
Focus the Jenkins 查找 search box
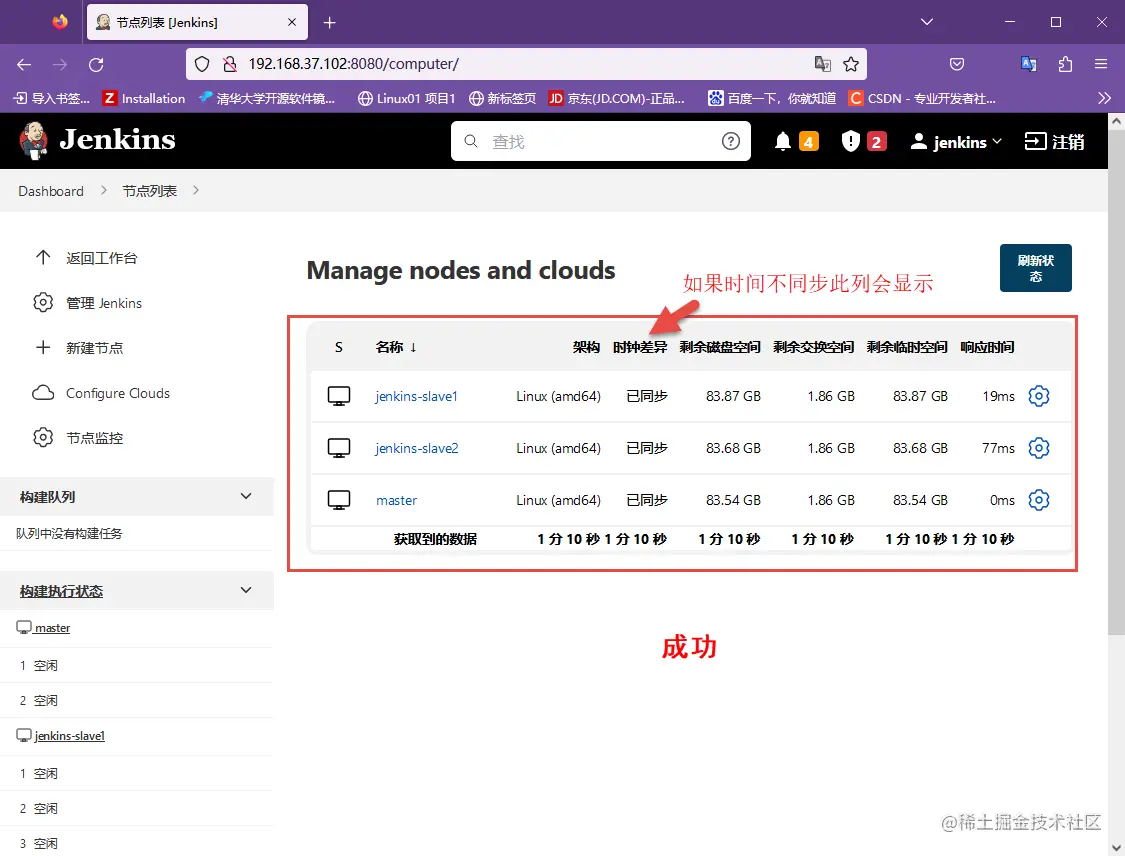click(601, 141)
